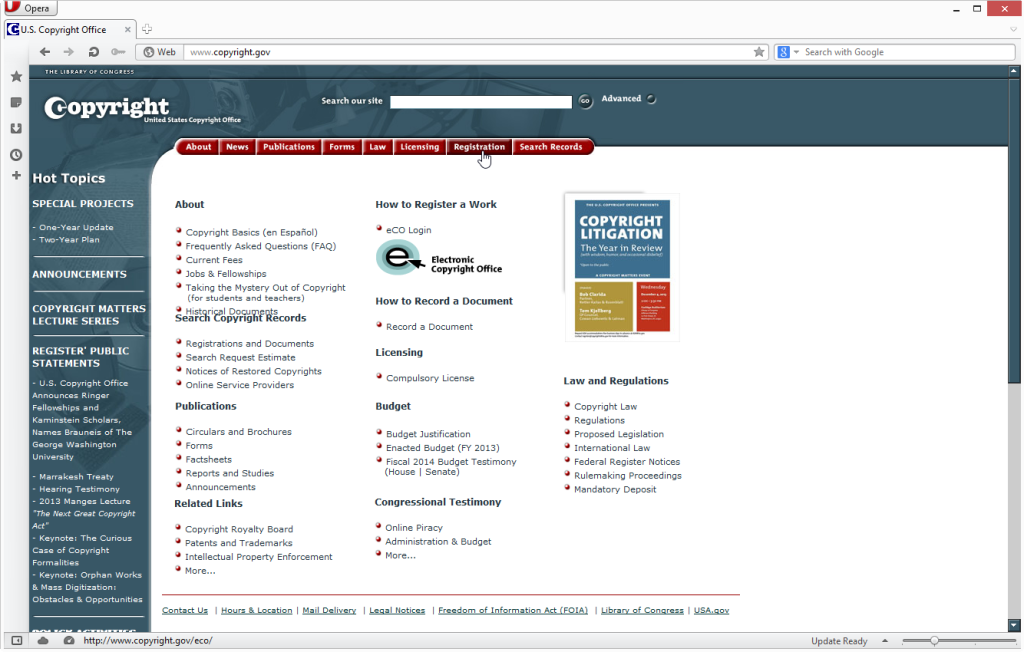
Task: Close the U.S. Copyright Office tab
Action: (127, 29)
